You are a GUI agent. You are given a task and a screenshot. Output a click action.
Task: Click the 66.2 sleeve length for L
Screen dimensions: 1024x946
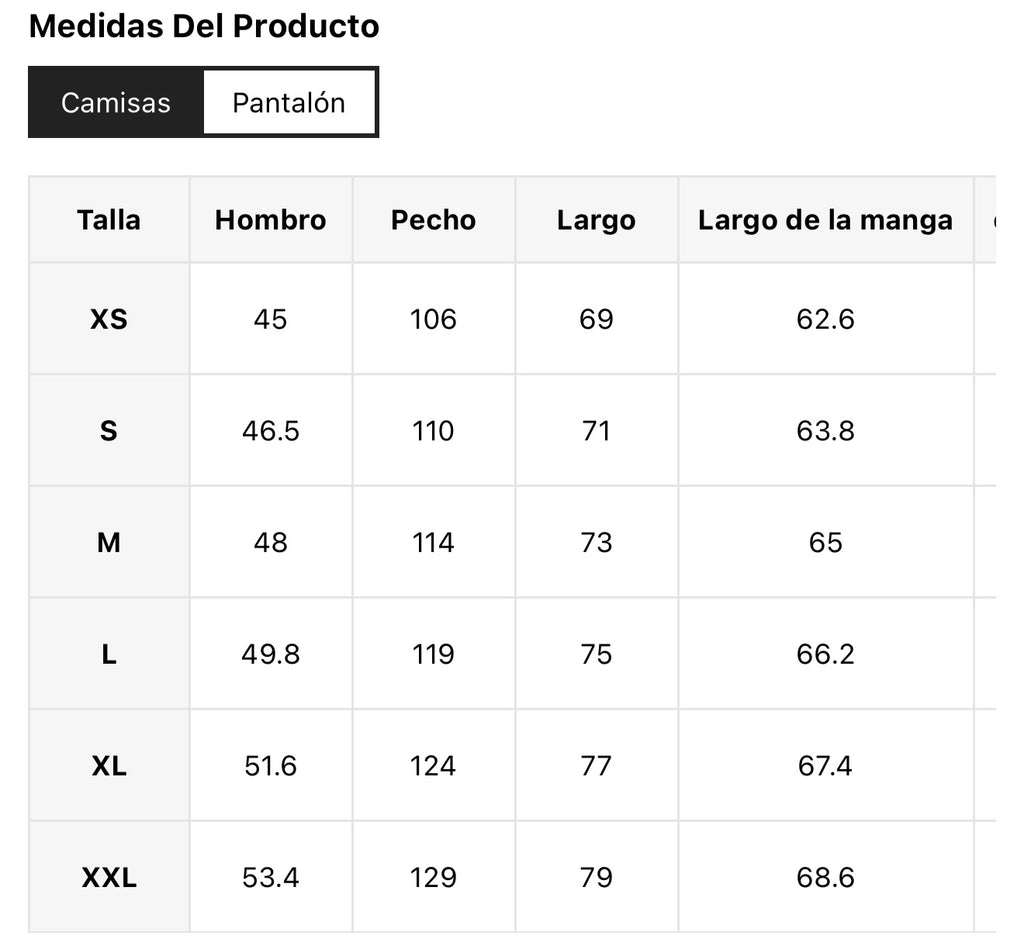coord(825,654)
